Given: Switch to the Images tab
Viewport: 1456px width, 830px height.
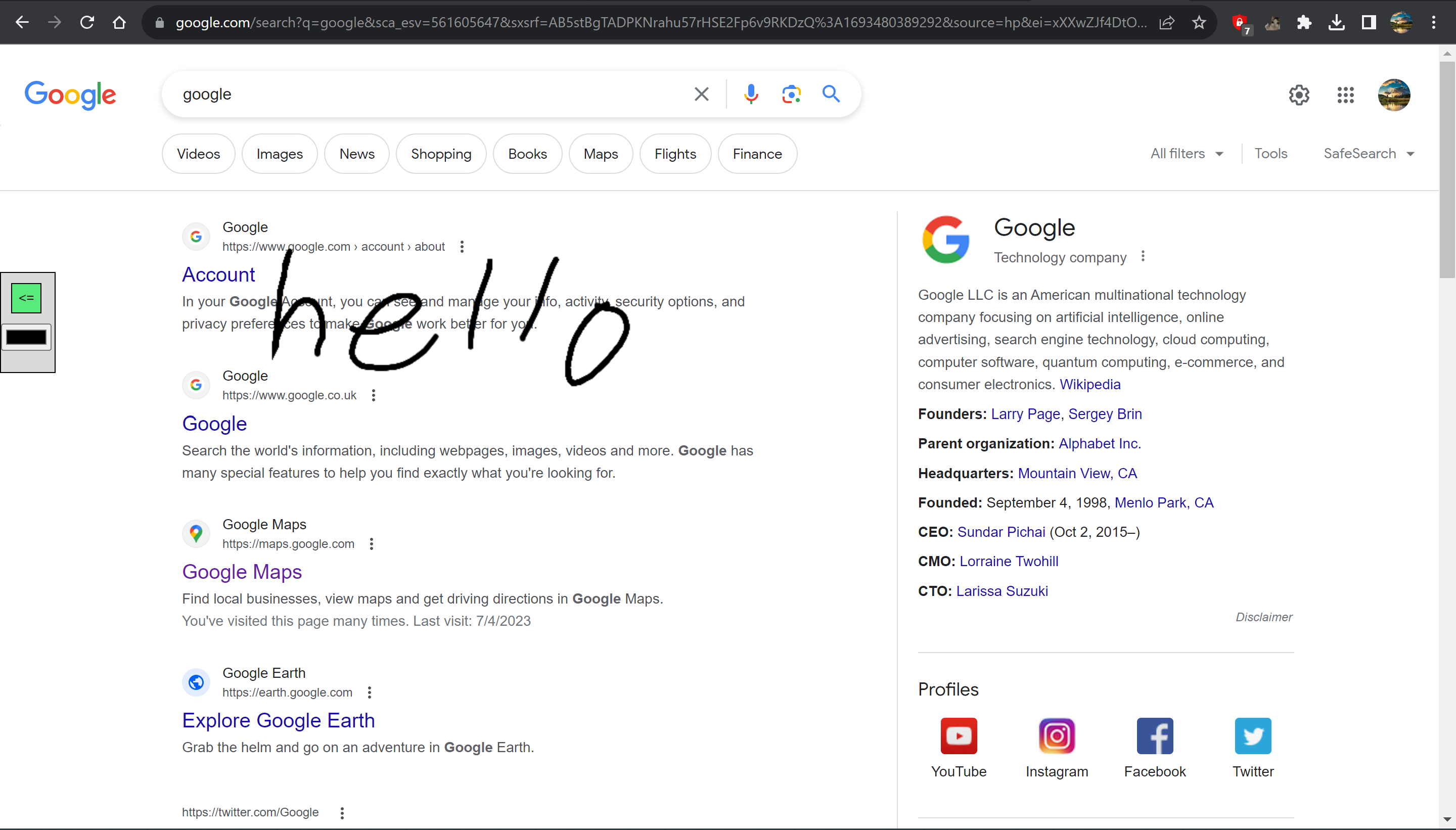Looking at the screenshot, I should pyautogui.click(x=280, y=154).
